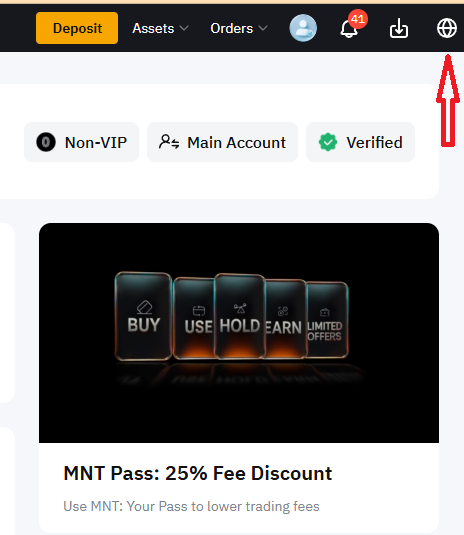The image size is (464, 535).
Task: Open MNT Pass: 25% Fee Discount title
Action: pyautogui.click(x=198, y=473)
